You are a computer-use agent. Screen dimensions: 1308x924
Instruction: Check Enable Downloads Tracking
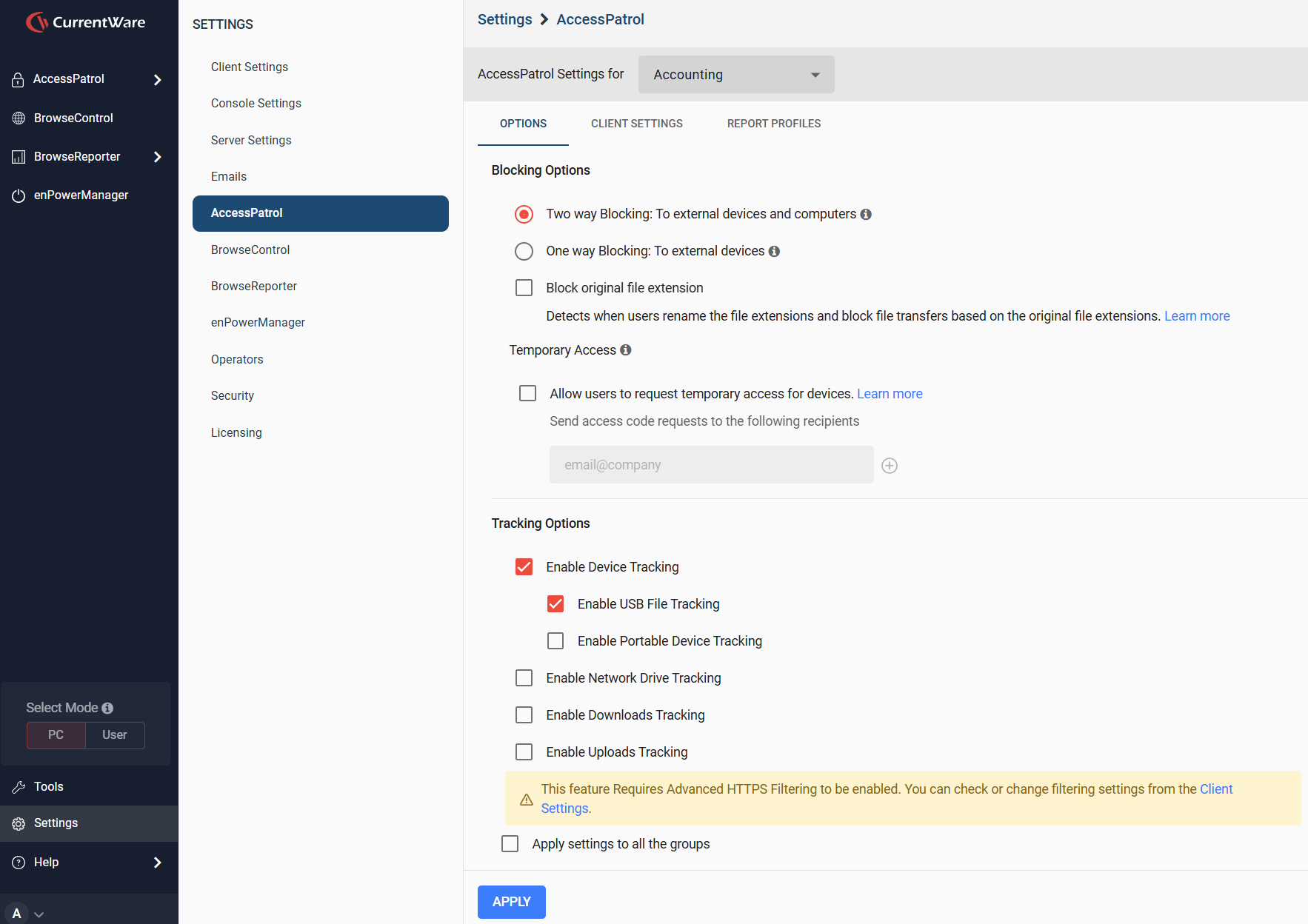coord(524,714)
